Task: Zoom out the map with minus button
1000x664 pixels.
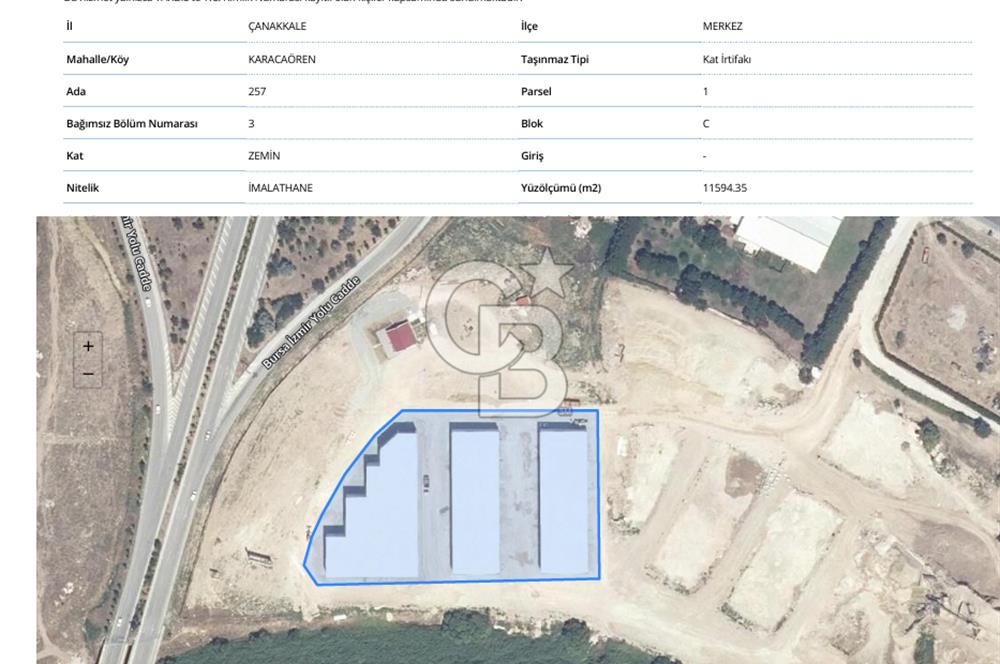Action: pos(88,374)
